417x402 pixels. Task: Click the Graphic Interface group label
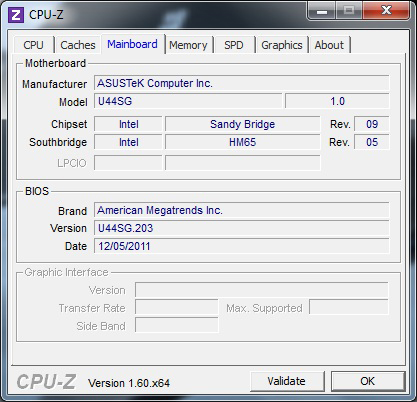[67, 272]
